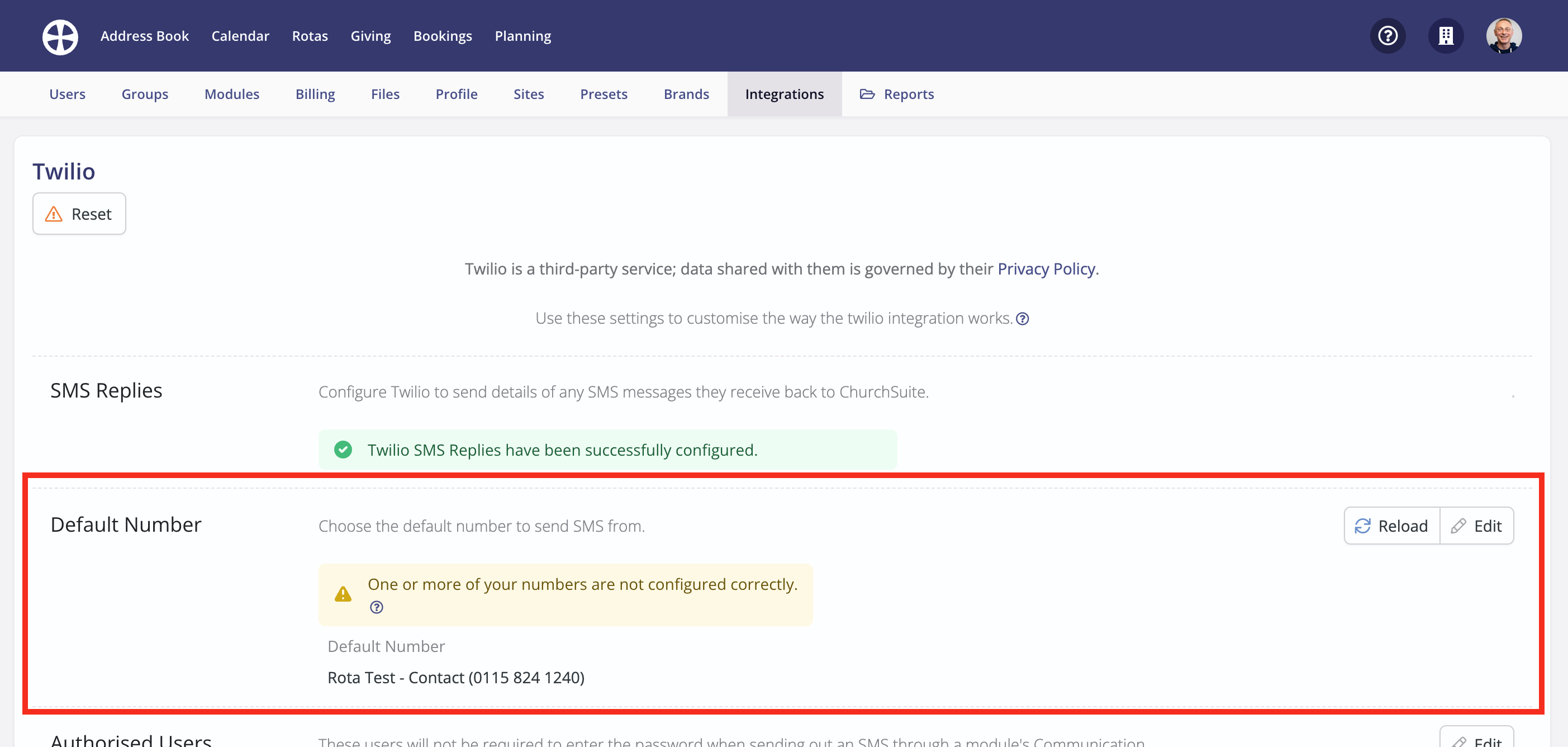Click the Reset warning button
The image size is (1568, 747).
point(79,214)
